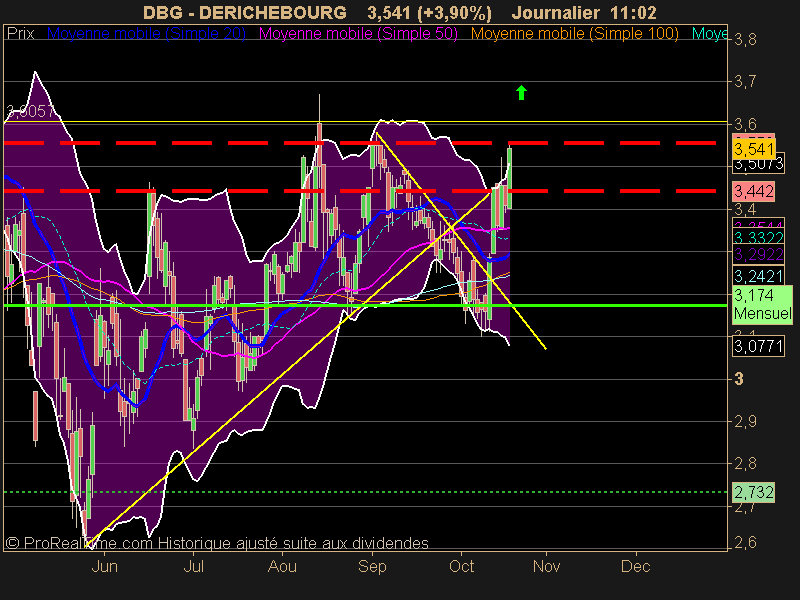
Task: Select 'Moyenne mobile (Simple 50)' legend entry
Action: (x=358, y=34)
